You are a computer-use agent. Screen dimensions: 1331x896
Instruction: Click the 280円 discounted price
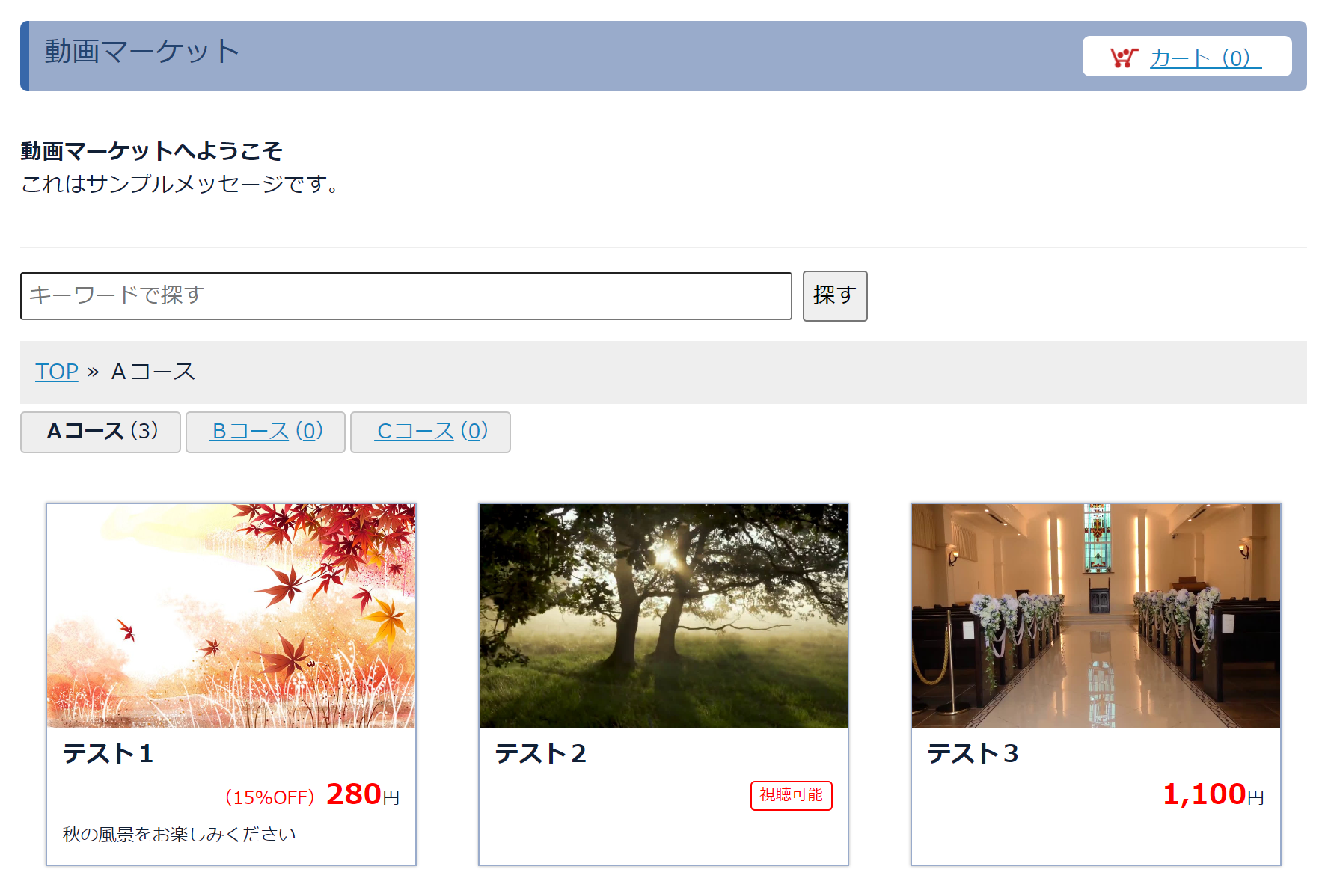click(363, 794)
